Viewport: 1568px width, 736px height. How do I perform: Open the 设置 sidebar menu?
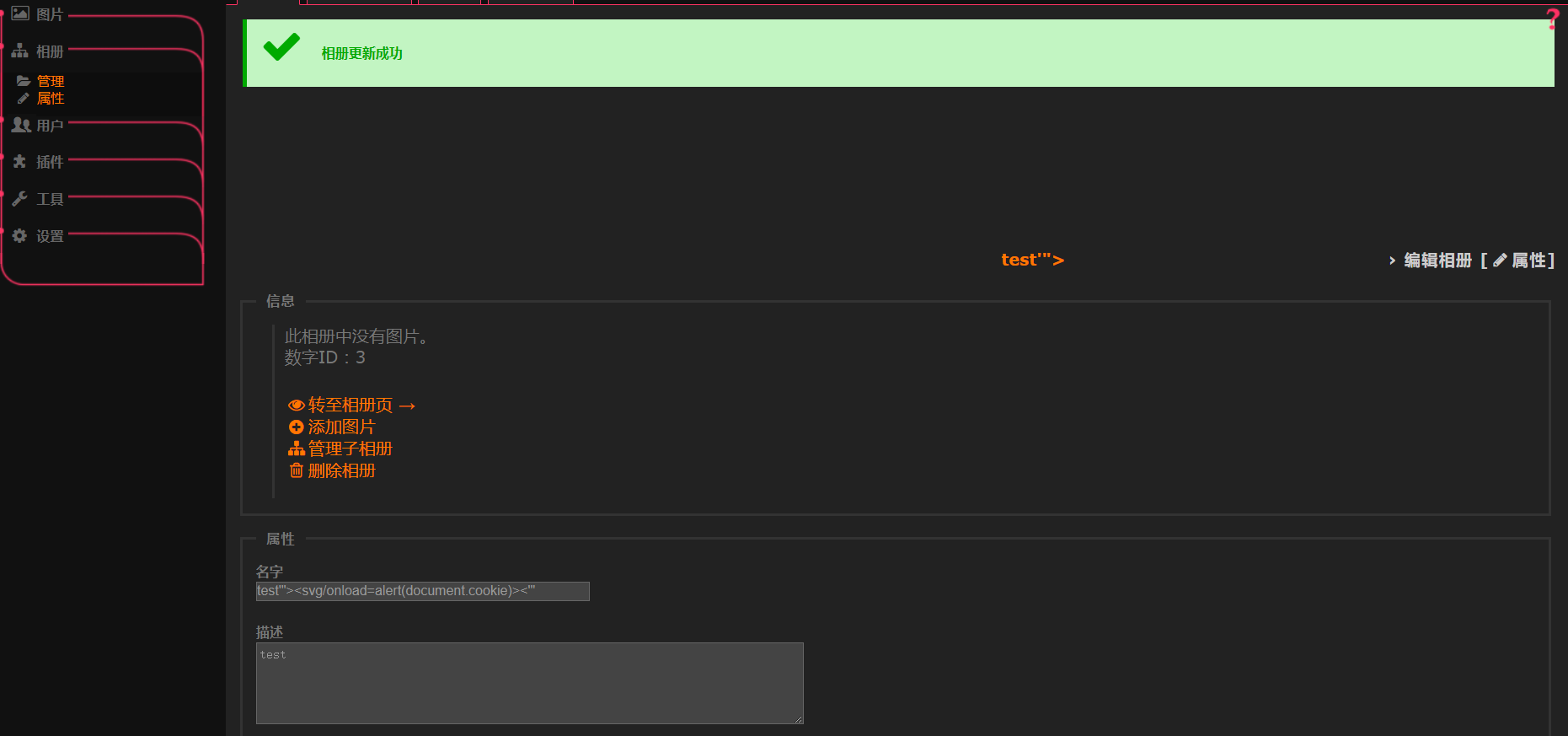50,236
